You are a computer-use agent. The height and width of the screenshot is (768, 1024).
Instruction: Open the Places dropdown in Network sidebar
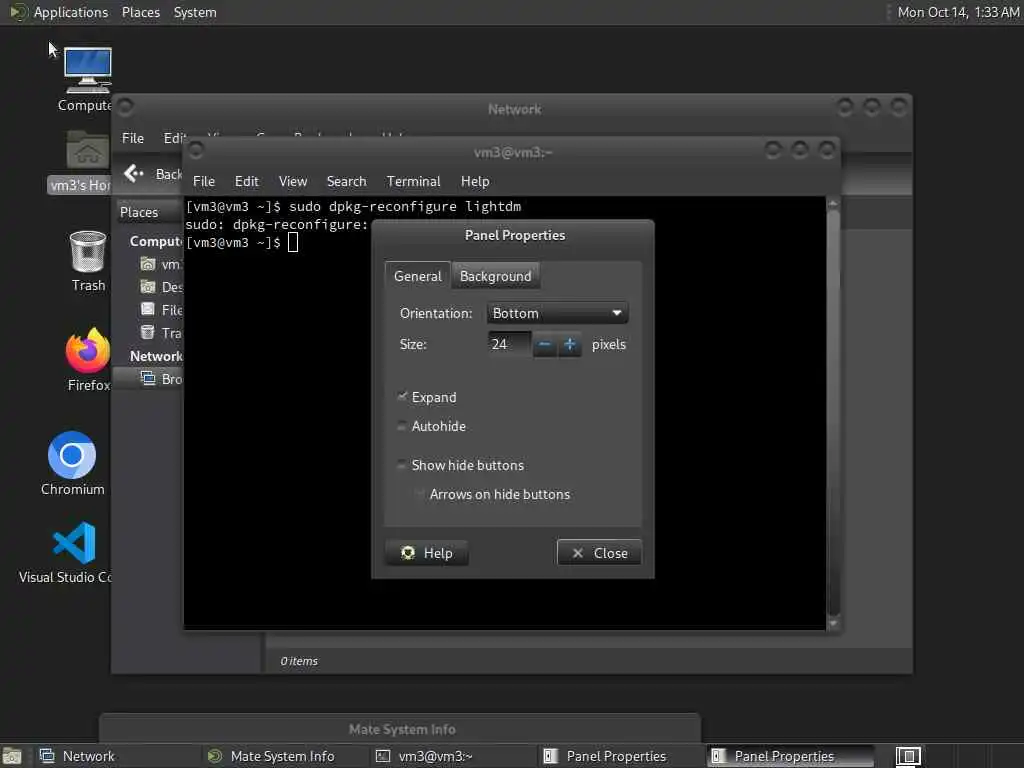click(148, 212)
